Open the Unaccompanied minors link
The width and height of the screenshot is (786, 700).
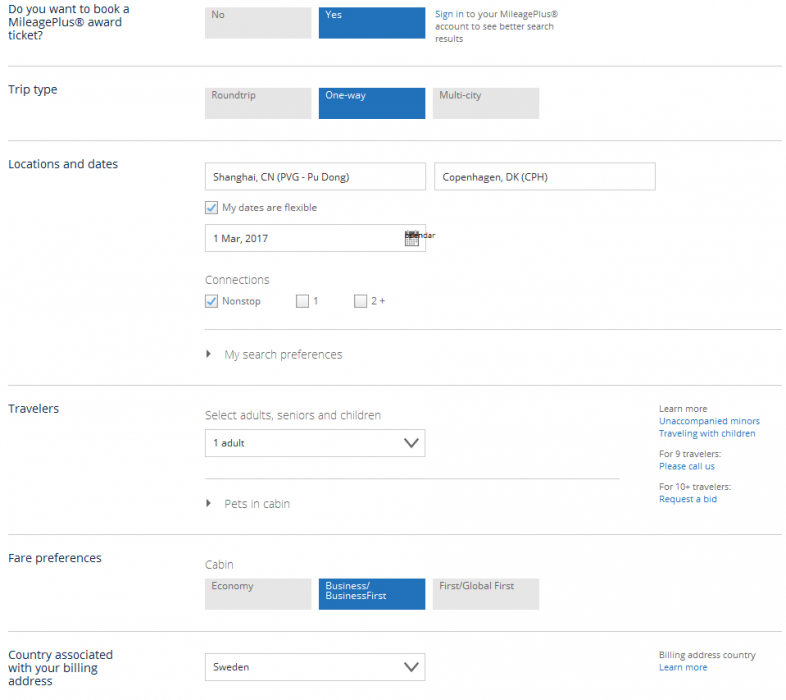[708, 421]
